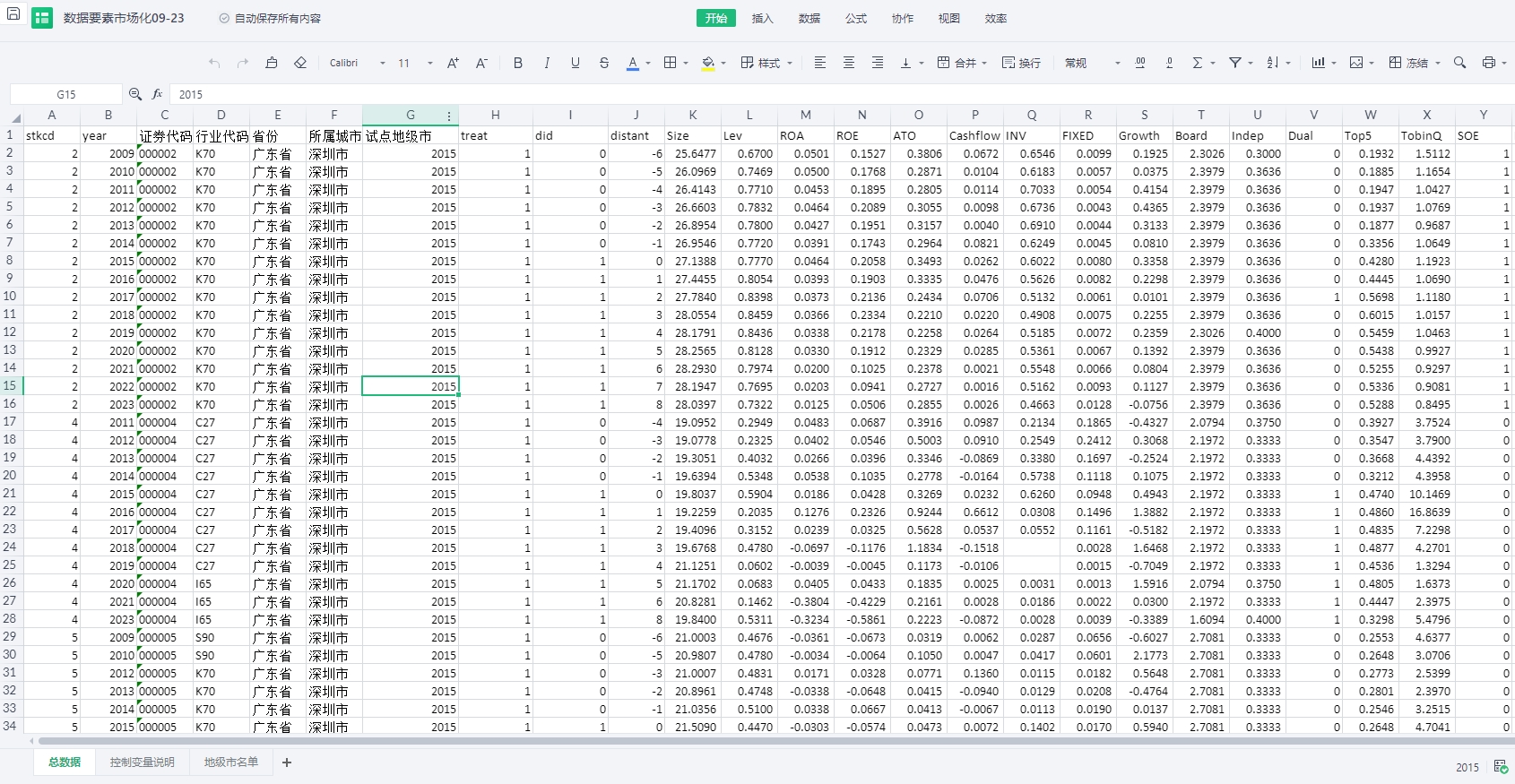Toggle italic formatting
The width and height of the screenshot is (1515, 784).
pyautogui.click(x=546, y=63)
